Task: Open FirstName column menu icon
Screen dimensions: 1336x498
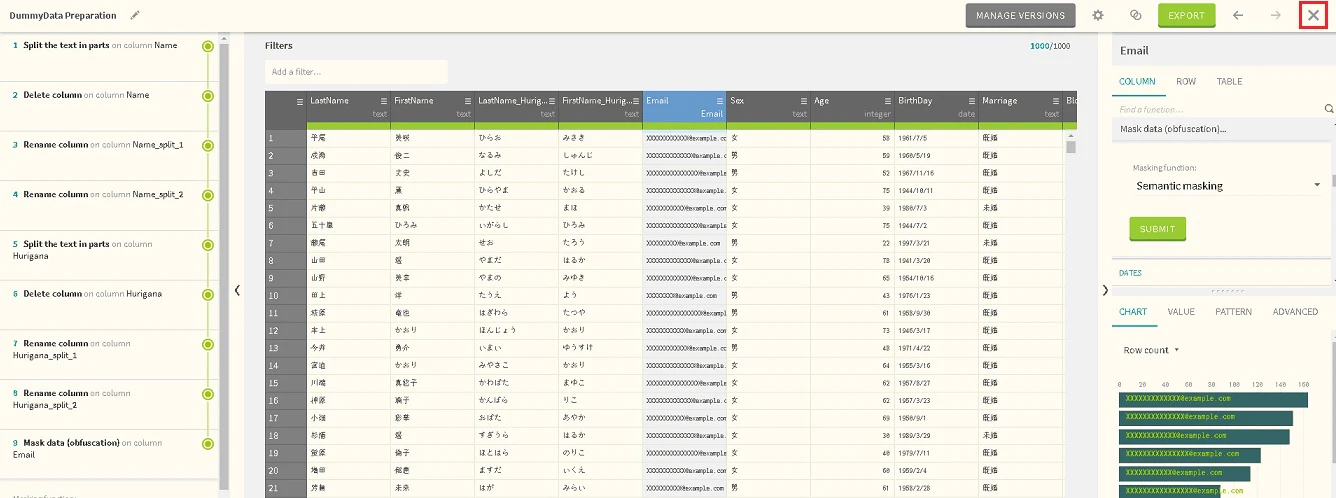Action: coord(467,101)
